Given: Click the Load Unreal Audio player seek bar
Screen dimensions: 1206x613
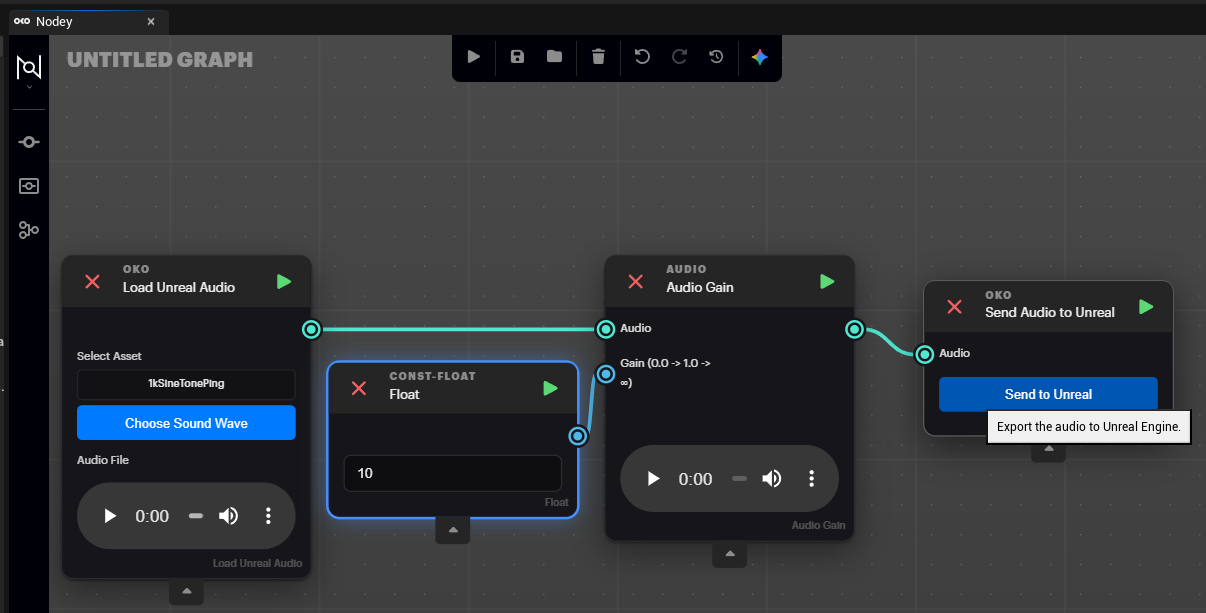Looking at the screenshot, I should (x=196, y=516).
